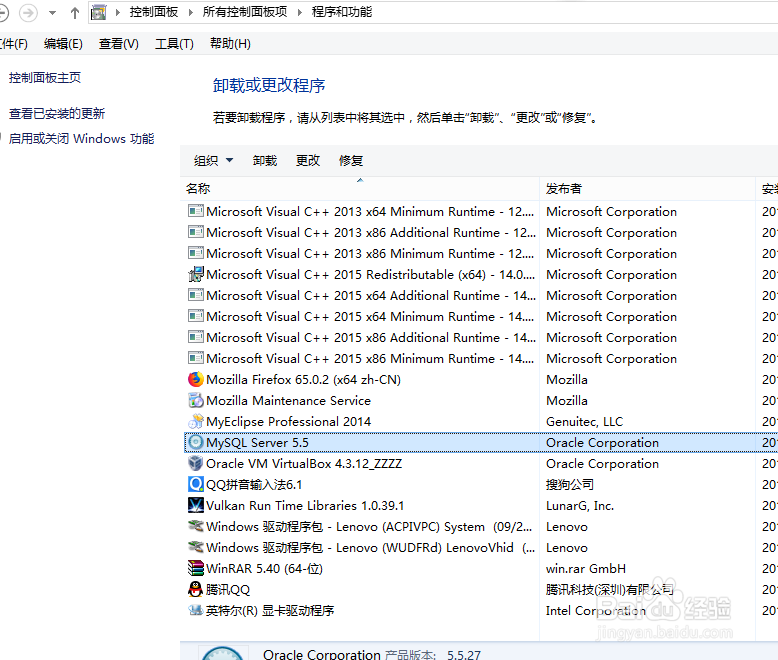Select 英特尔(R) 显卡驱动程序 entry
Image resolution: width=778 pixels, height=660 pixels.
click(x=270, y=610)
